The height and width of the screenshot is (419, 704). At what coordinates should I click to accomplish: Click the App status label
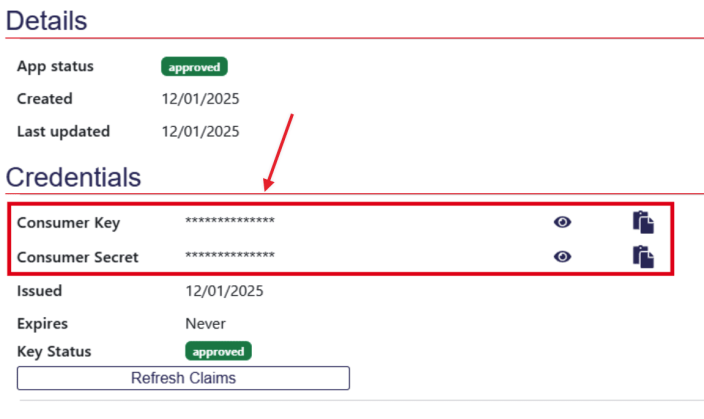point(55,67)
